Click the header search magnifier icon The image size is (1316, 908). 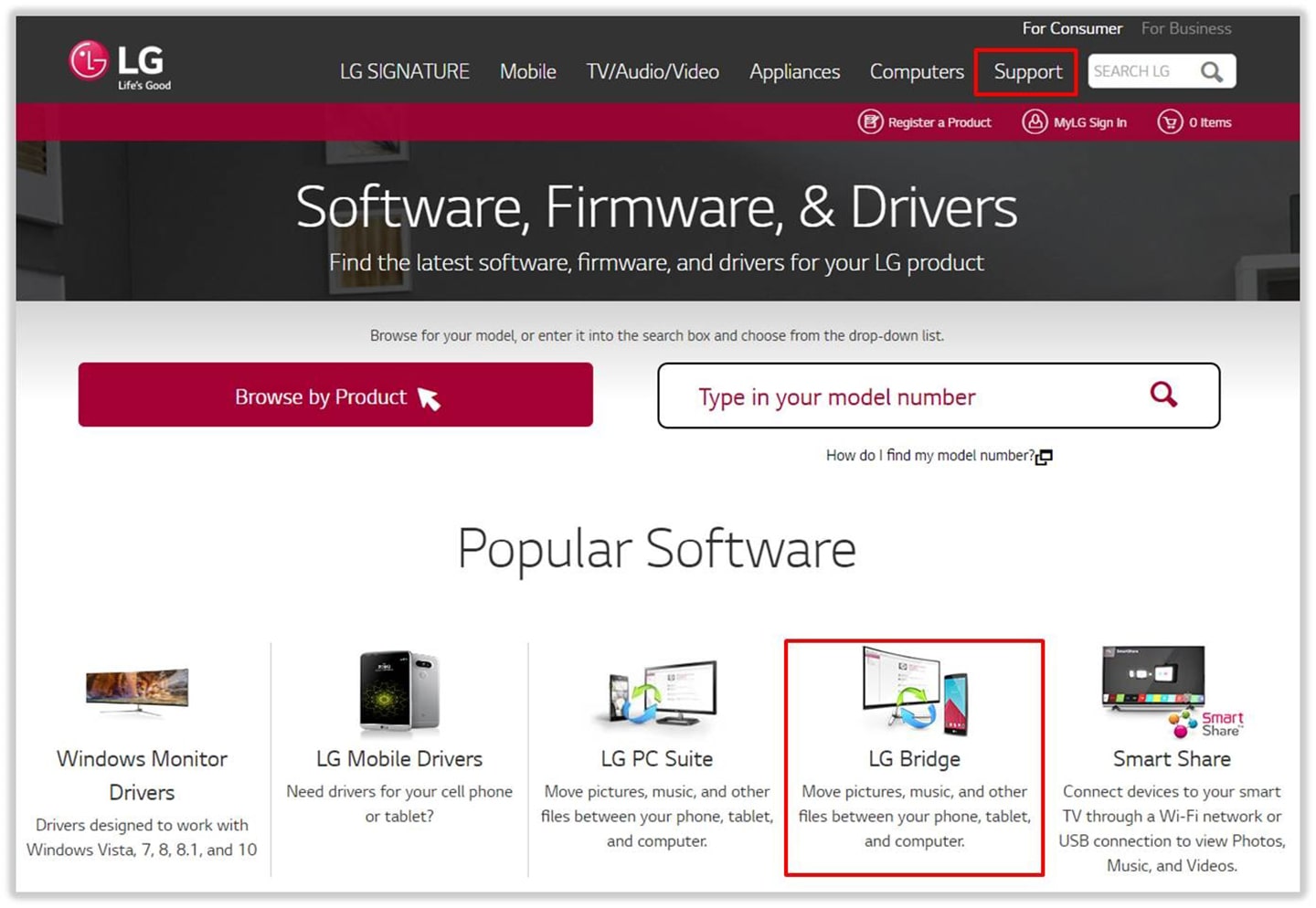click(1211, 72)
